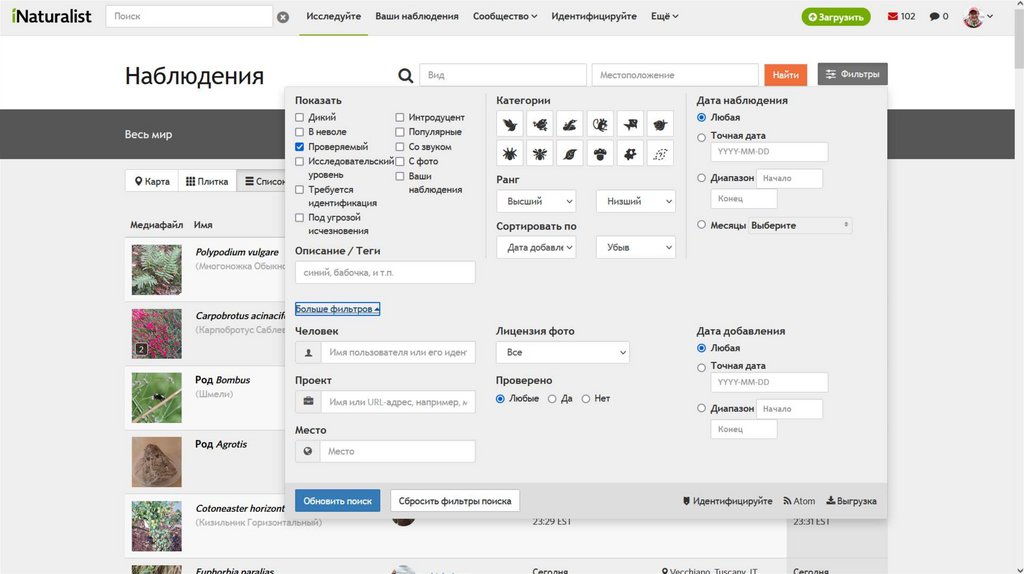This screenshot has height=574, width=1024.
Task: Open the Месяцы Выберите dropdown
Action: point(800,225)
